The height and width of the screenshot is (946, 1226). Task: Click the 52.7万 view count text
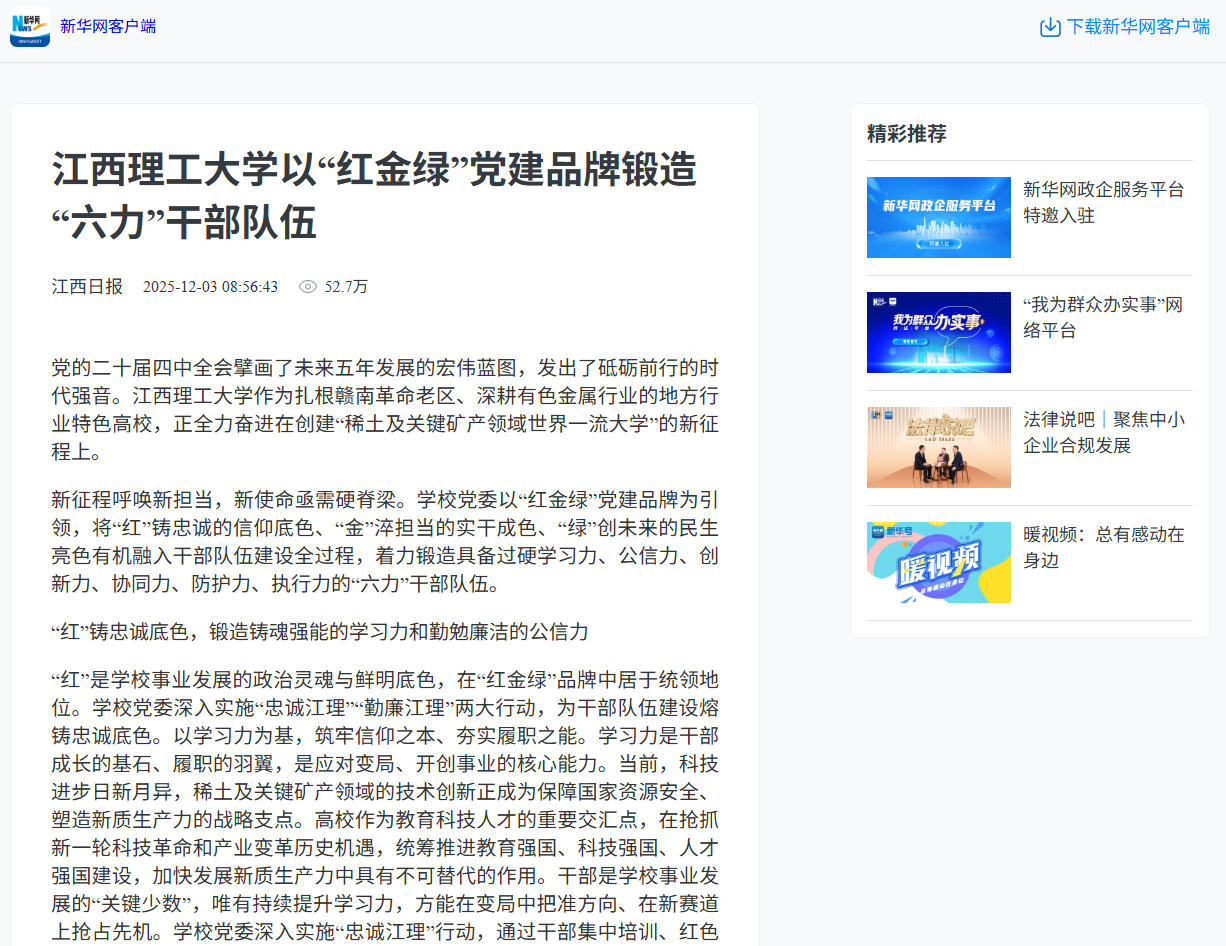coord(346,287)
